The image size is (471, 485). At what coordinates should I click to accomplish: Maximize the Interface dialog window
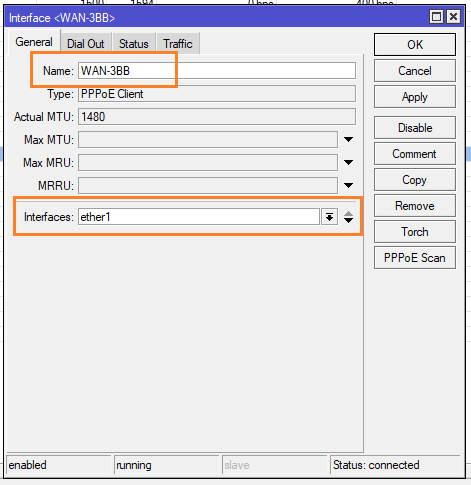coord(436,17)
